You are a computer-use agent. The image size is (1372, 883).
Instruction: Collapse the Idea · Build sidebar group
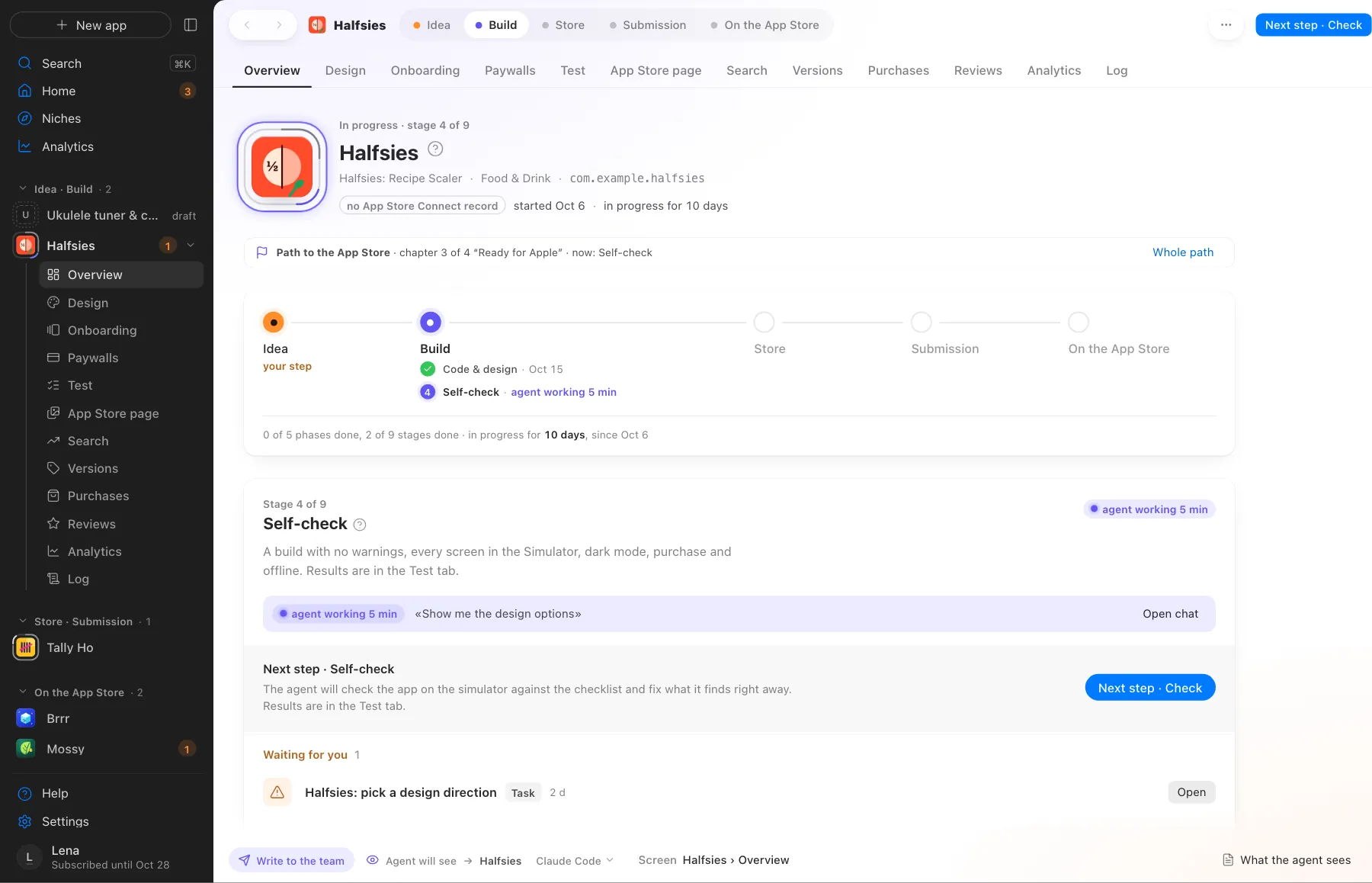(x=23, y=188)
